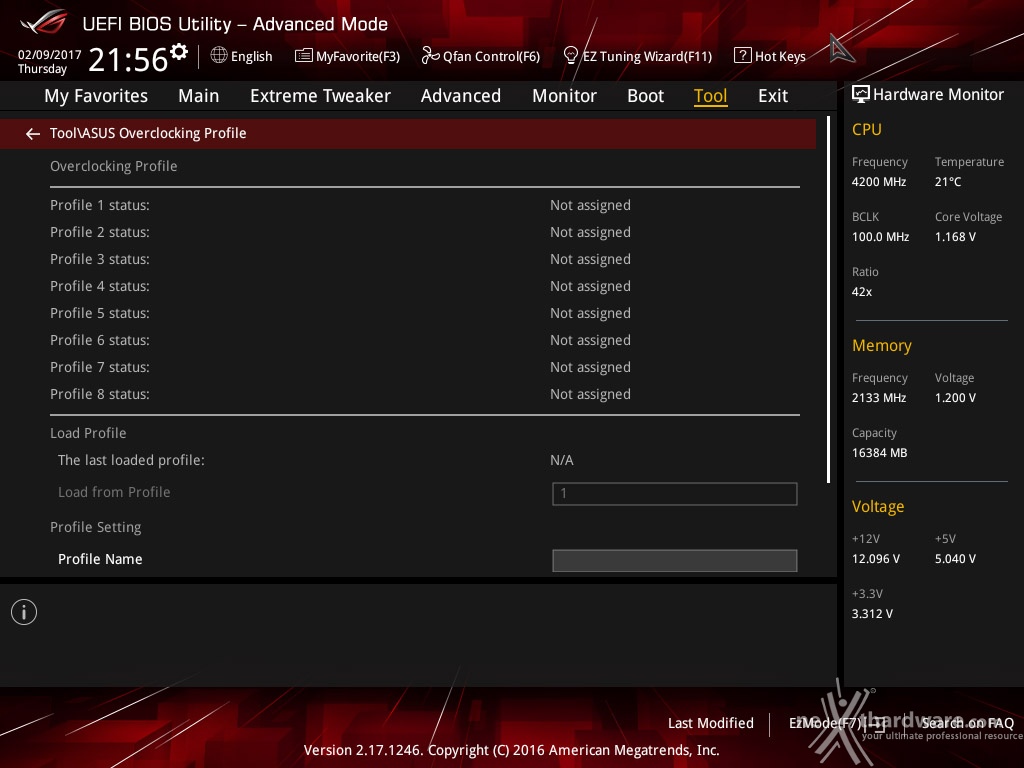Open the Hot Keys list
Viewport: 1024px width, 768px height.
pos(780,57)
